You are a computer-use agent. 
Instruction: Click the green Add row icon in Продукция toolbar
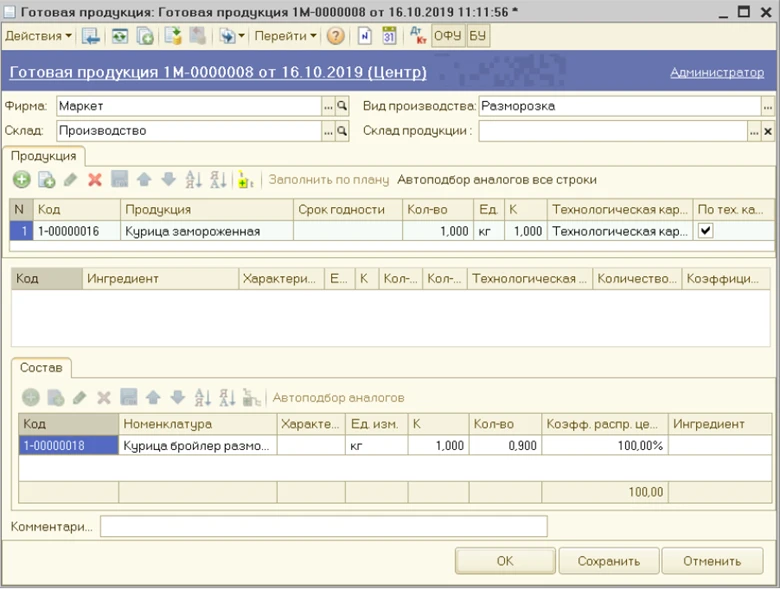[21, 180]
